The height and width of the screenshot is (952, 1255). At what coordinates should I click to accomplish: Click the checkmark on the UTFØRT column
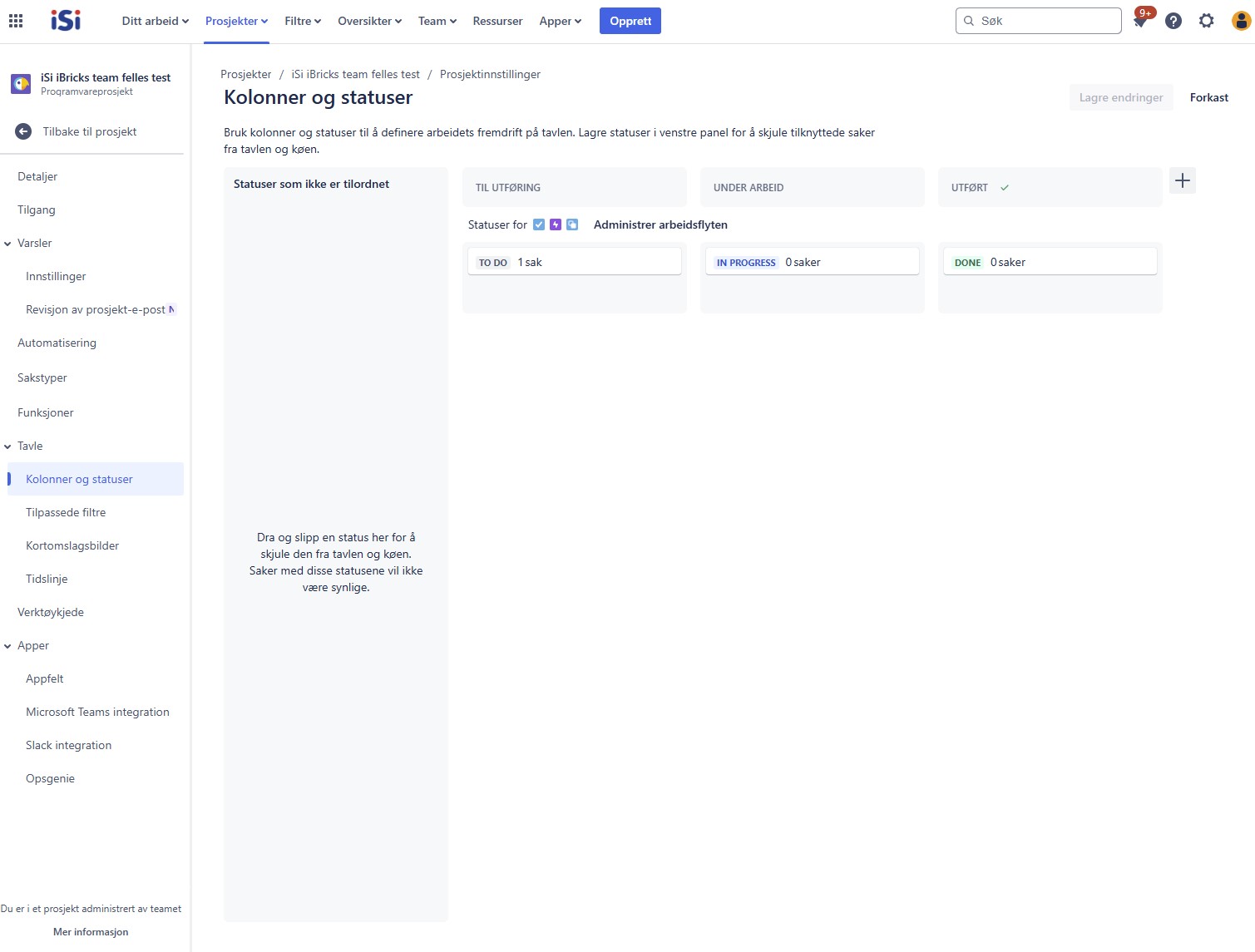click(1005, 187)
